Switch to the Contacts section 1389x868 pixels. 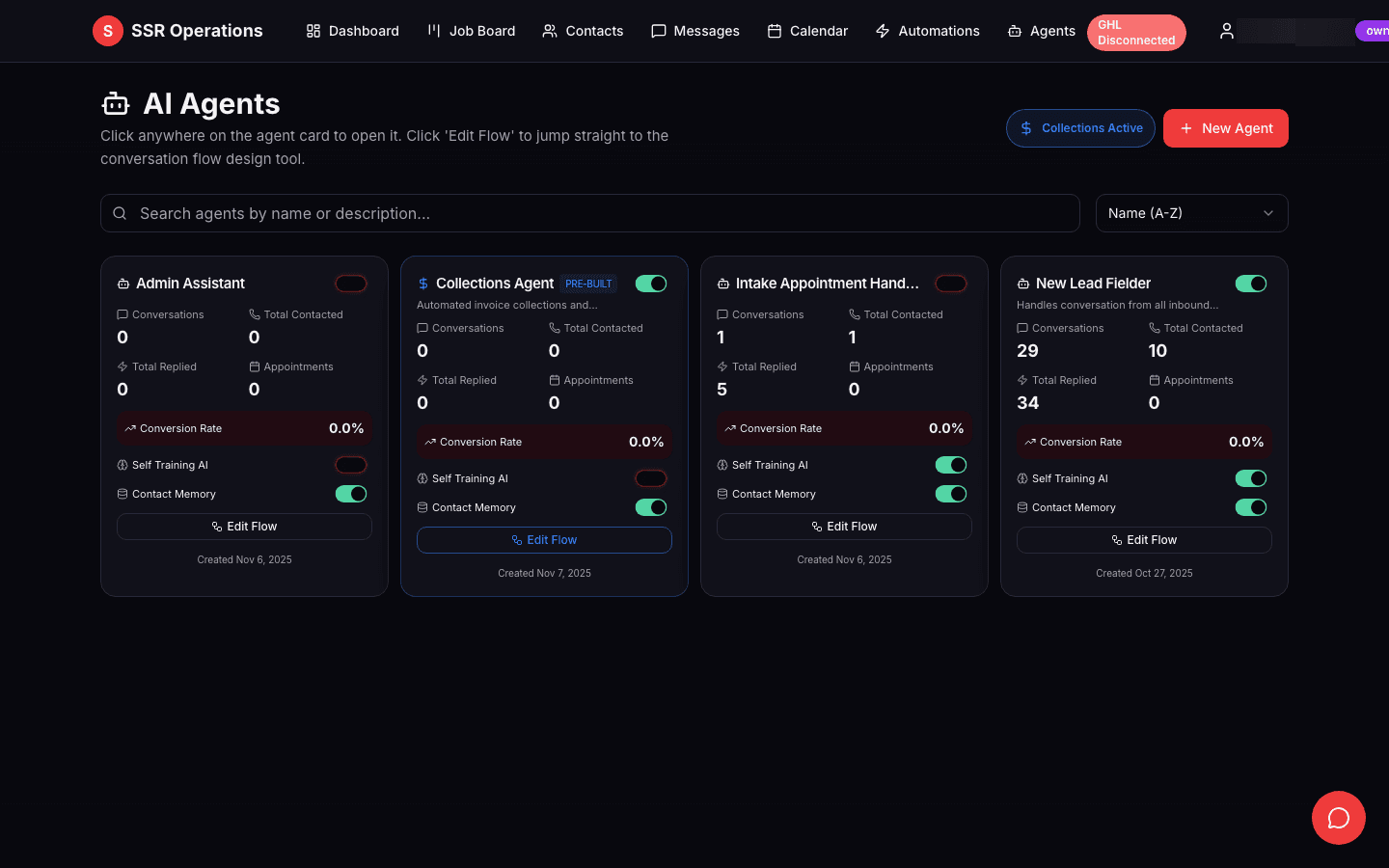tap(583, 31)
